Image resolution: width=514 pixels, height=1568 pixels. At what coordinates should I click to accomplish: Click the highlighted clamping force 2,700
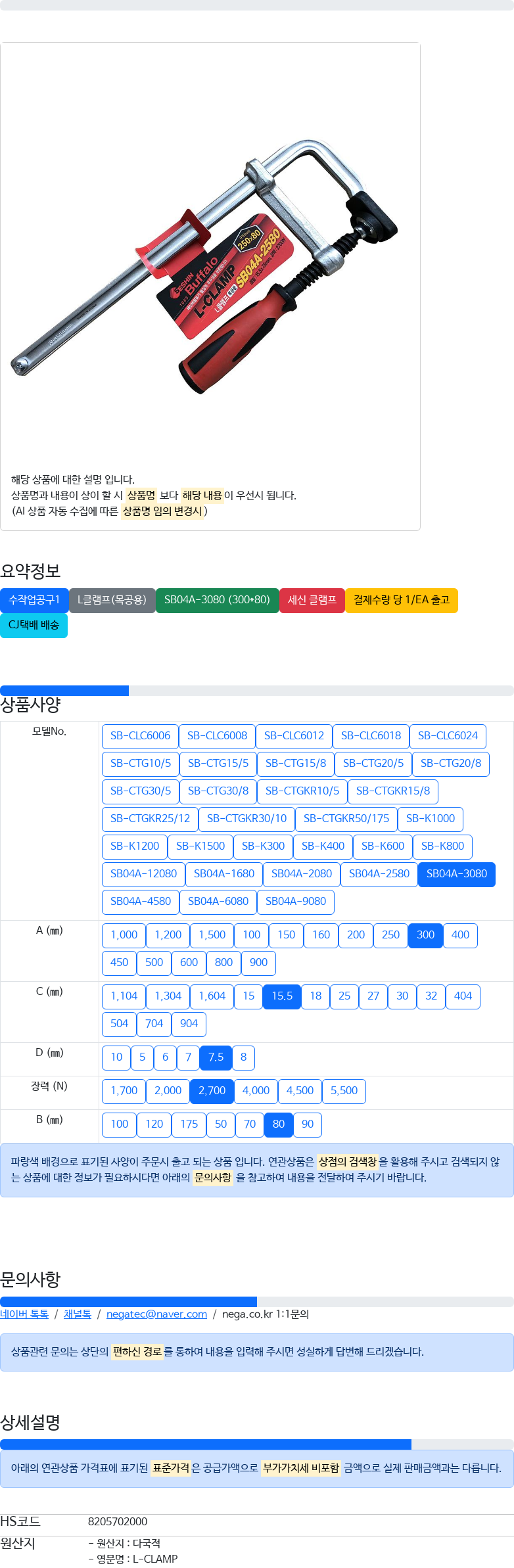pos(212,1091)
